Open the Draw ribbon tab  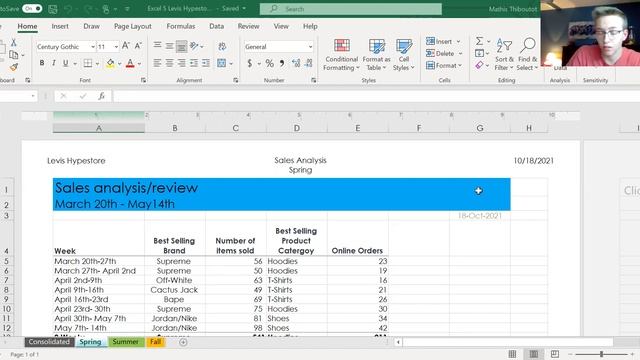point(91,26)
